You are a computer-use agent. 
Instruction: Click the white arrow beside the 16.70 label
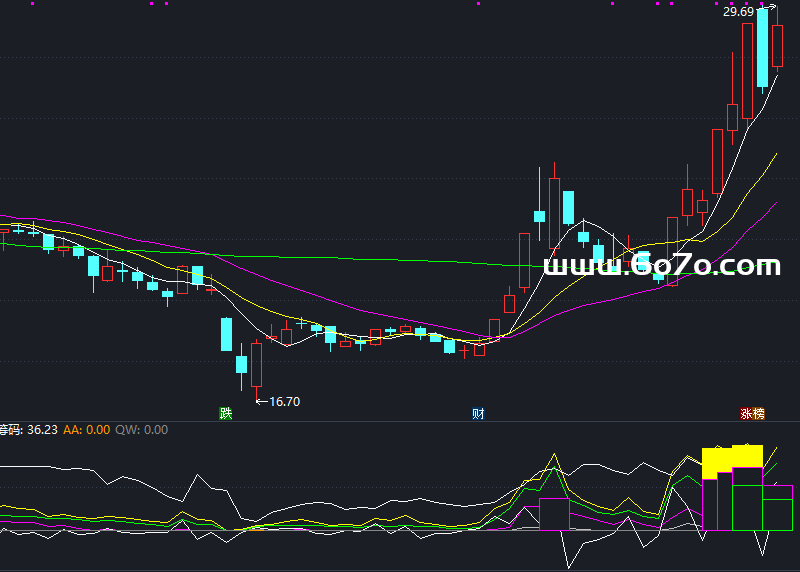coord(263,402)
